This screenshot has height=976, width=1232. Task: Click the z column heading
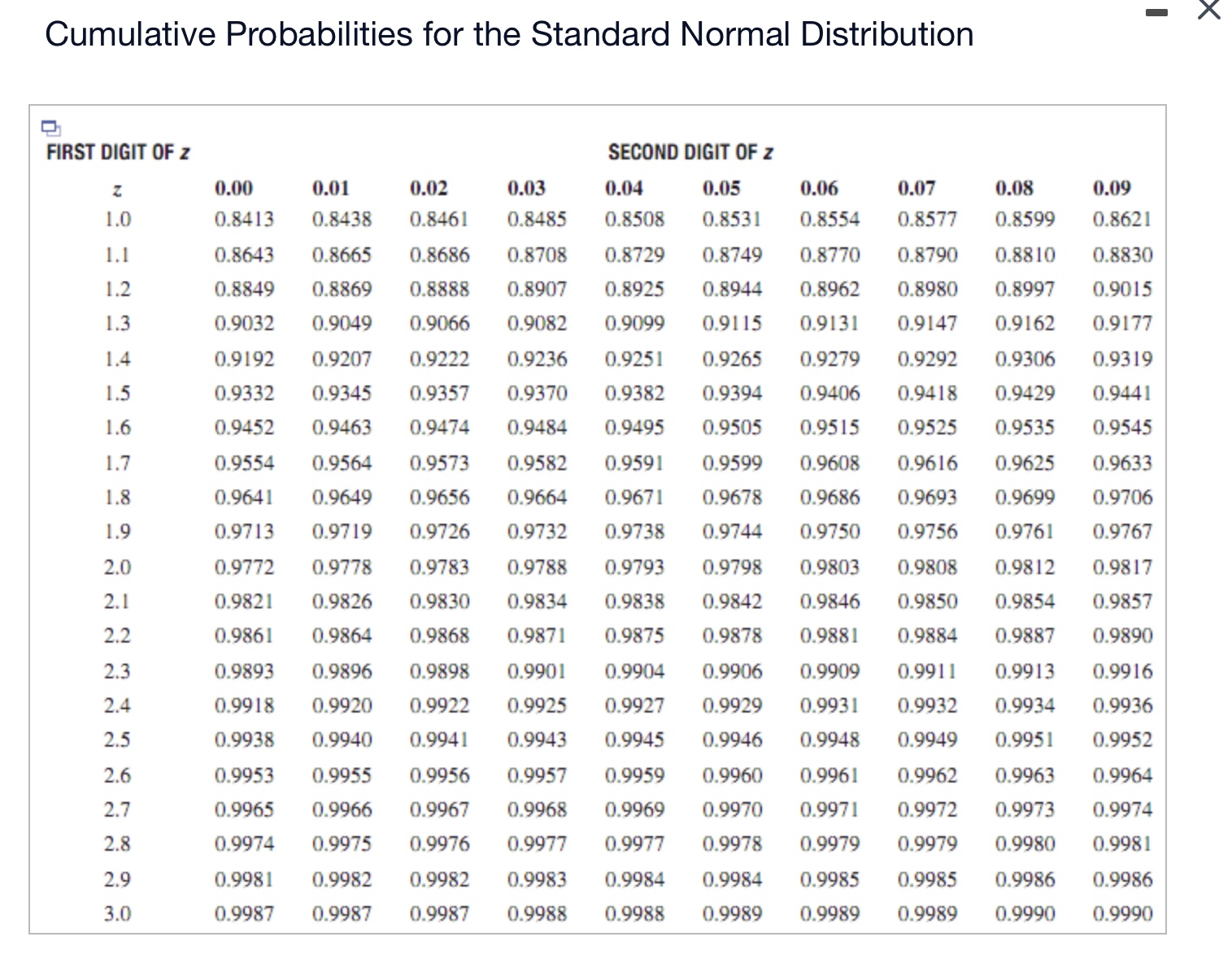click(116, 190)
